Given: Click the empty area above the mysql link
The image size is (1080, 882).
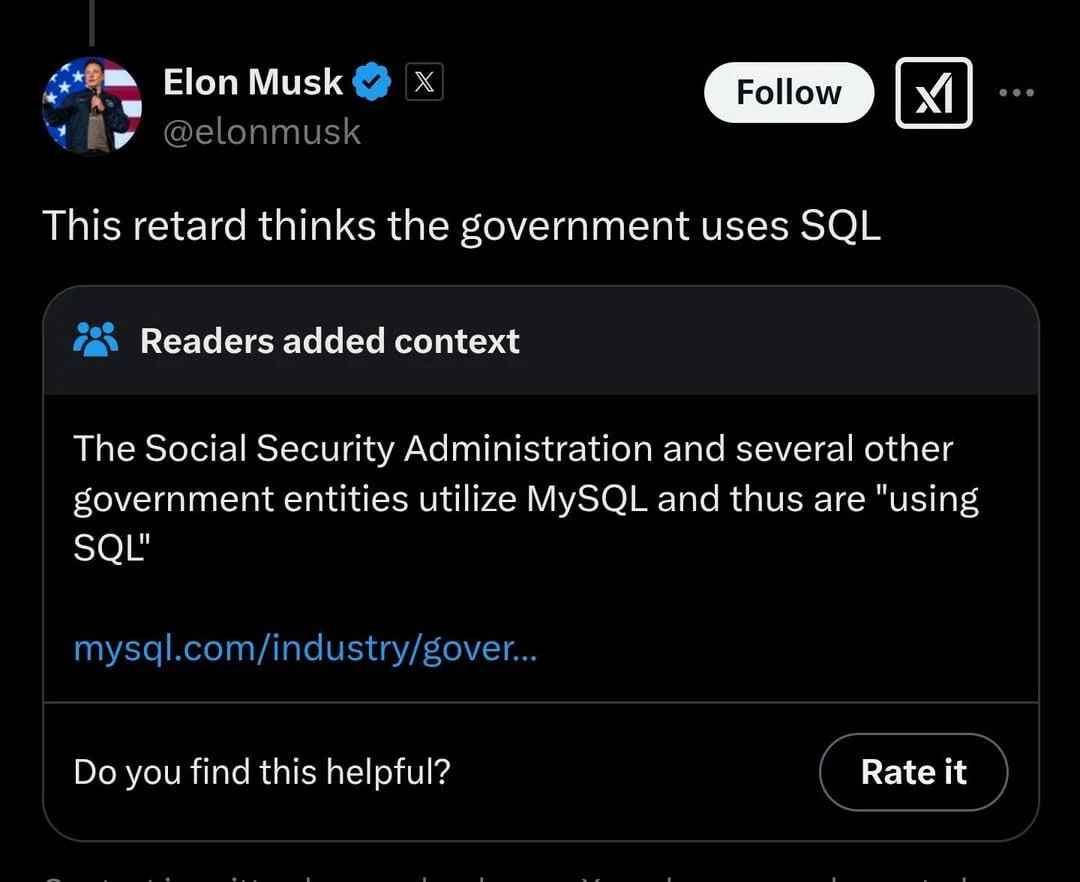Looking at the screenshot, I should pos(540,598).
